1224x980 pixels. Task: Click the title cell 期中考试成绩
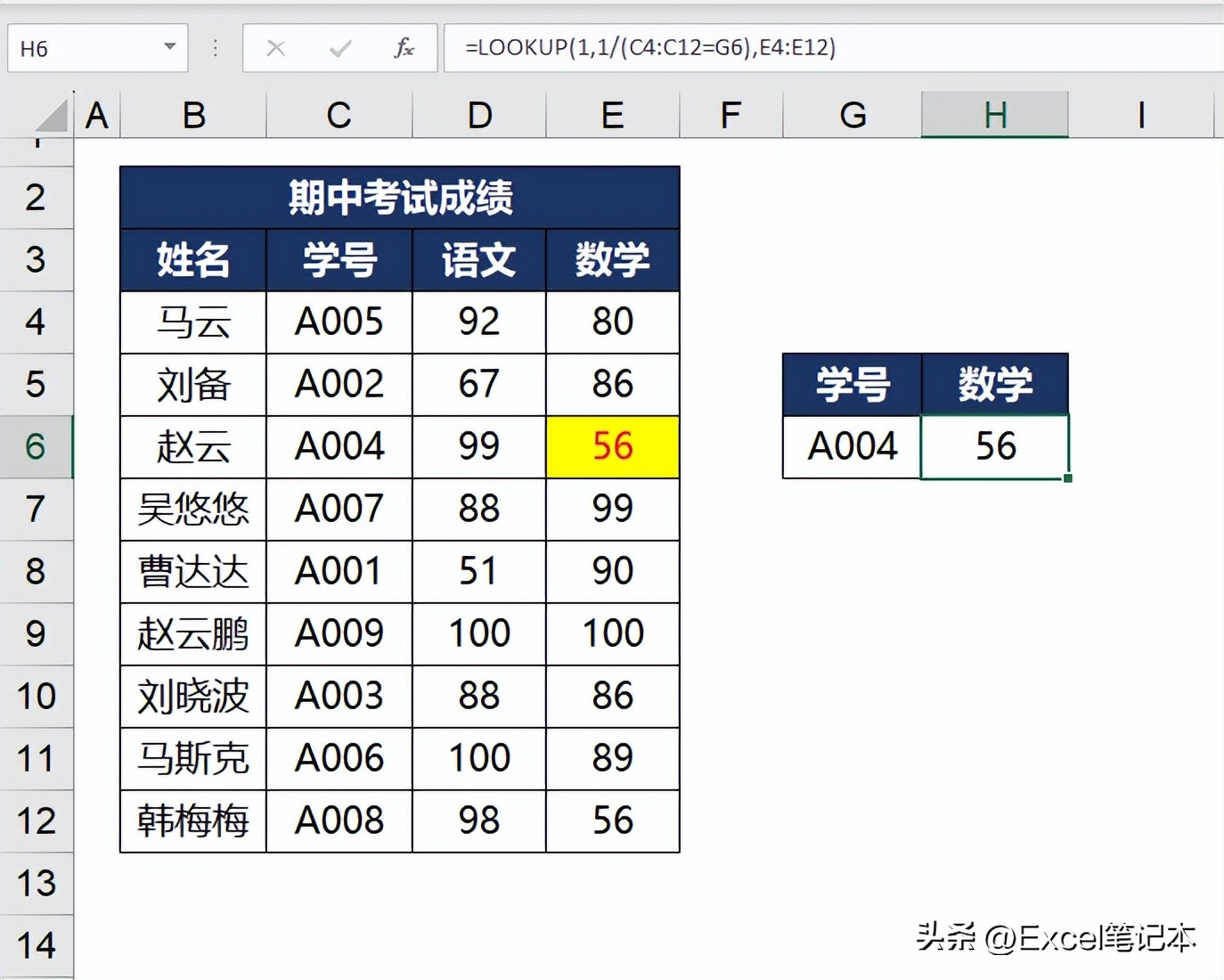click(x=400, y=198)
